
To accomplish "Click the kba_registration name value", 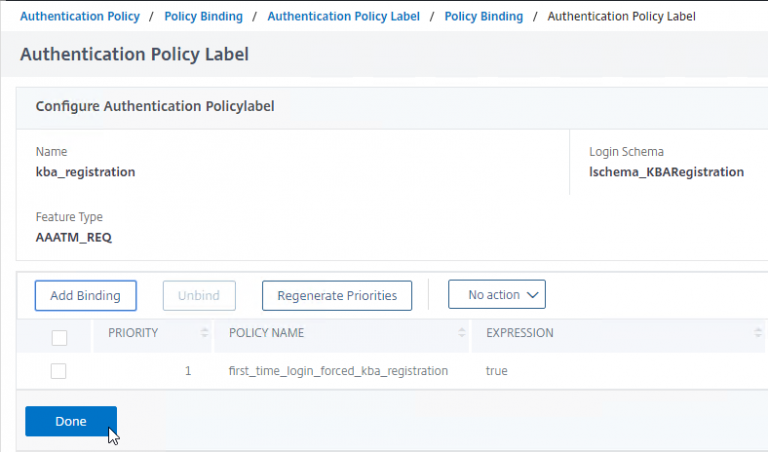I will pyautogui.click(x=85, y=172).
